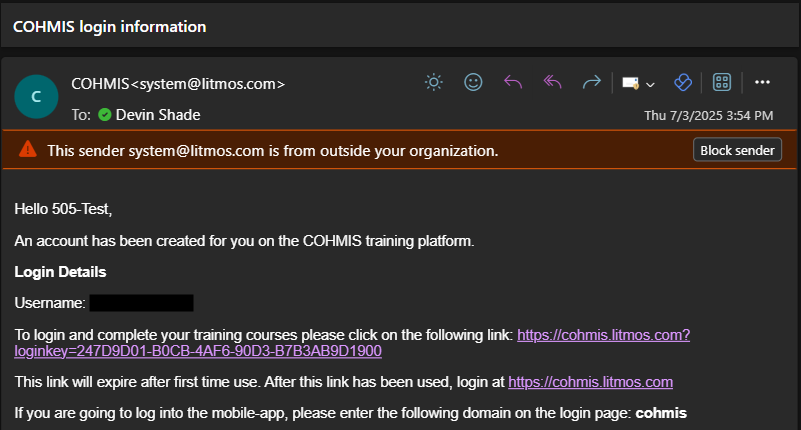The image size is (801, 430).
Task: Block sender system@litmos.com
Action: tap(737, 150)
